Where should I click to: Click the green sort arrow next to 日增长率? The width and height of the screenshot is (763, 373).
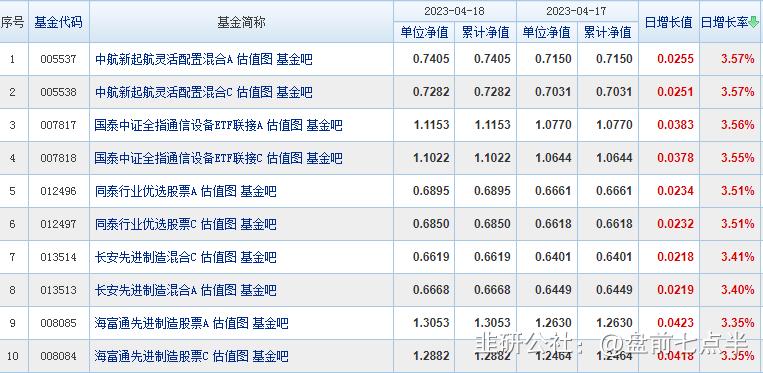tap(753, 22)
